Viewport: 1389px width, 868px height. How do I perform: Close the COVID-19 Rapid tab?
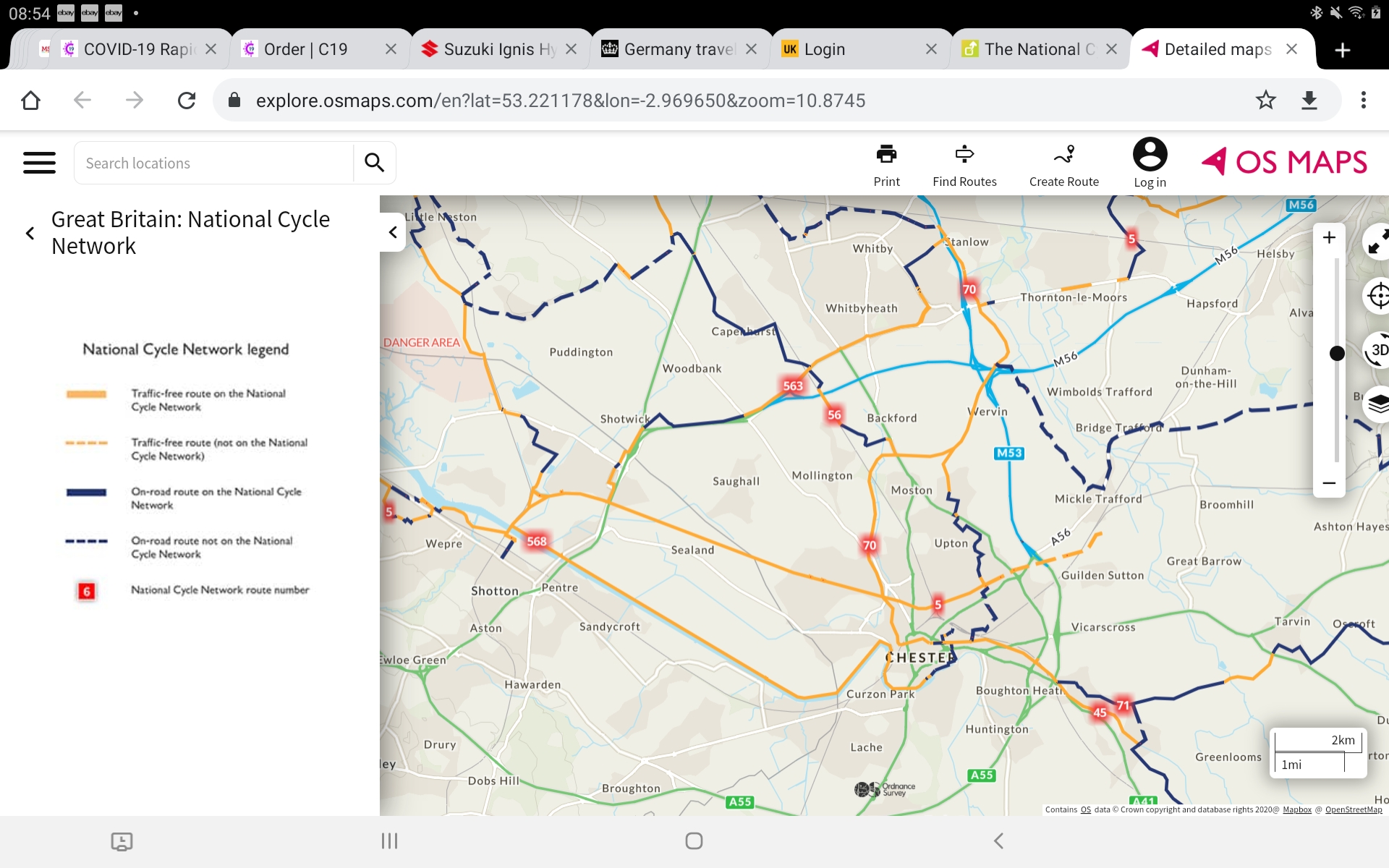(211, 49)
